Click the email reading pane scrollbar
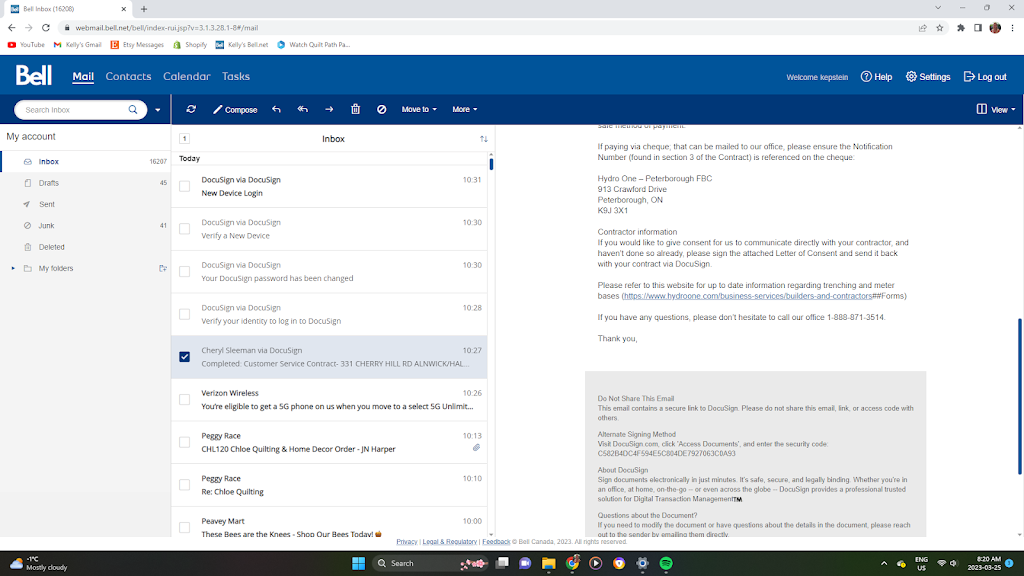The width and height of the screenshot is (1024, 576). 1019,396
